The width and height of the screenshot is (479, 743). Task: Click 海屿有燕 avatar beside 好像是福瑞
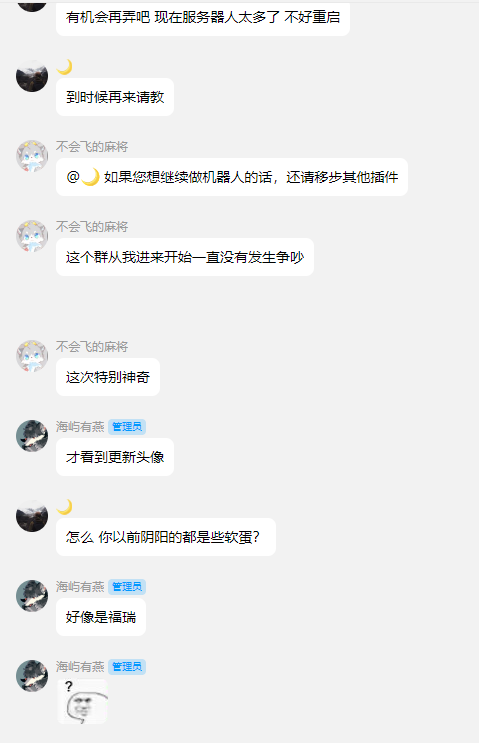32,596
